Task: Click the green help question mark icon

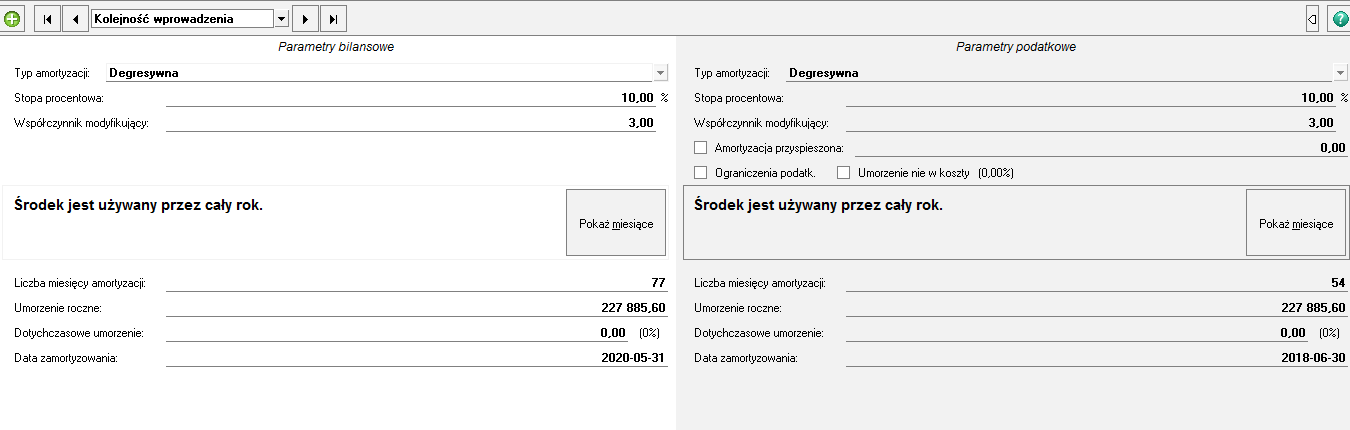Action: tap(1338, 18)
